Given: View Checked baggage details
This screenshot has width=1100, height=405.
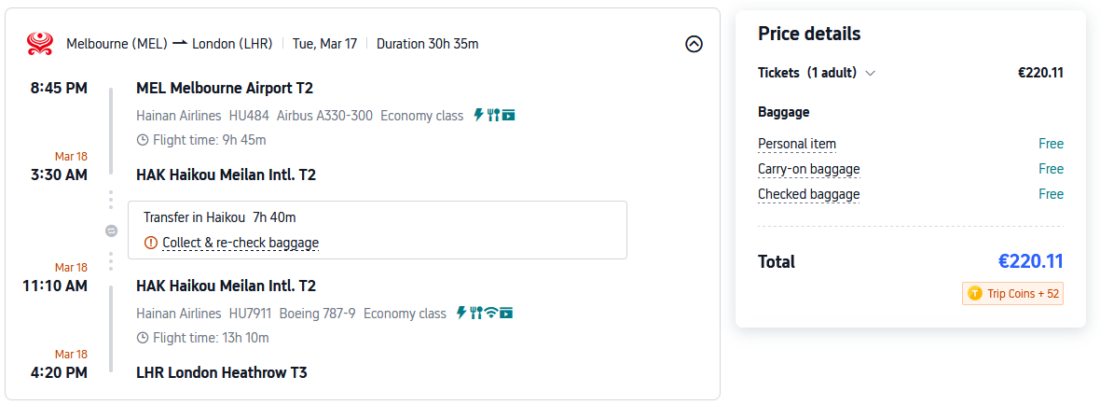Looking at the screenshot, I should pos(808,194).
